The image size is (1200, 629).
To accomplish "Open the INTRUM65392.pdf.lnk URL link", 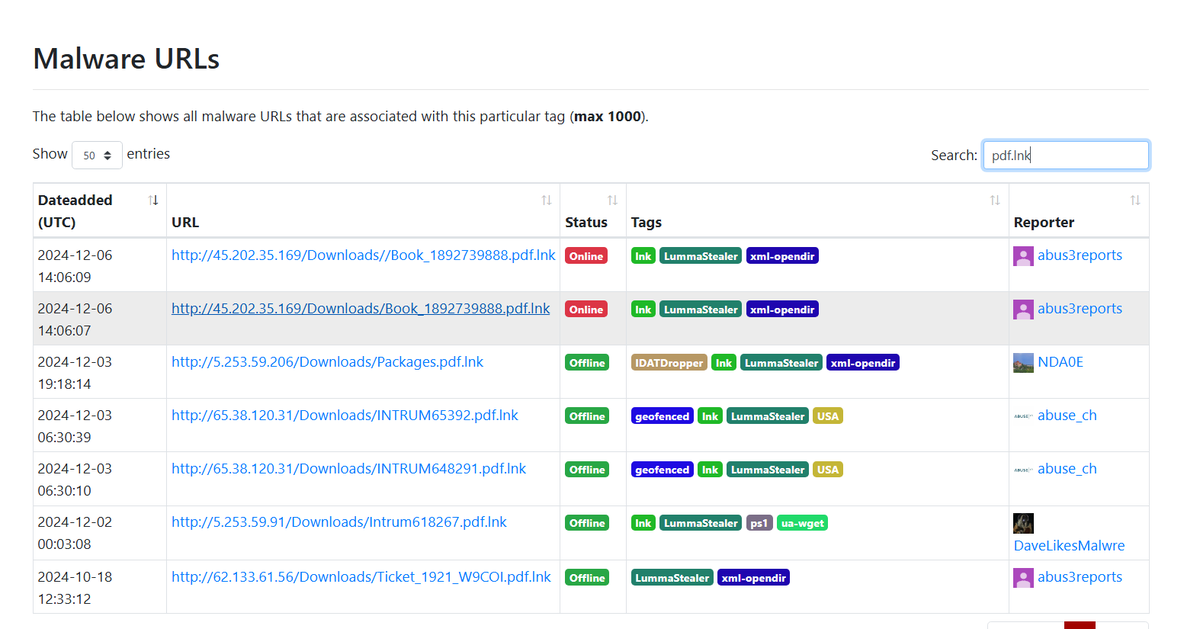I will point(345,415).
